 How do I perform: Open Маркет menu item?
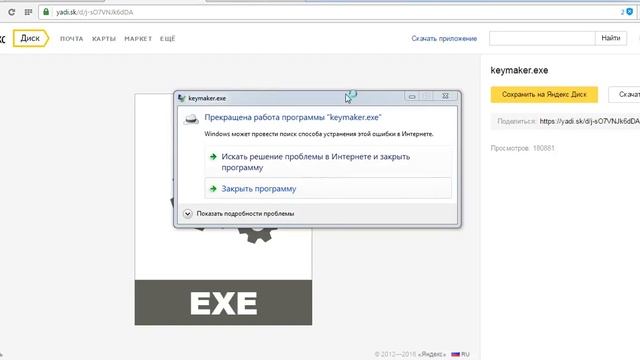[138, 39]
